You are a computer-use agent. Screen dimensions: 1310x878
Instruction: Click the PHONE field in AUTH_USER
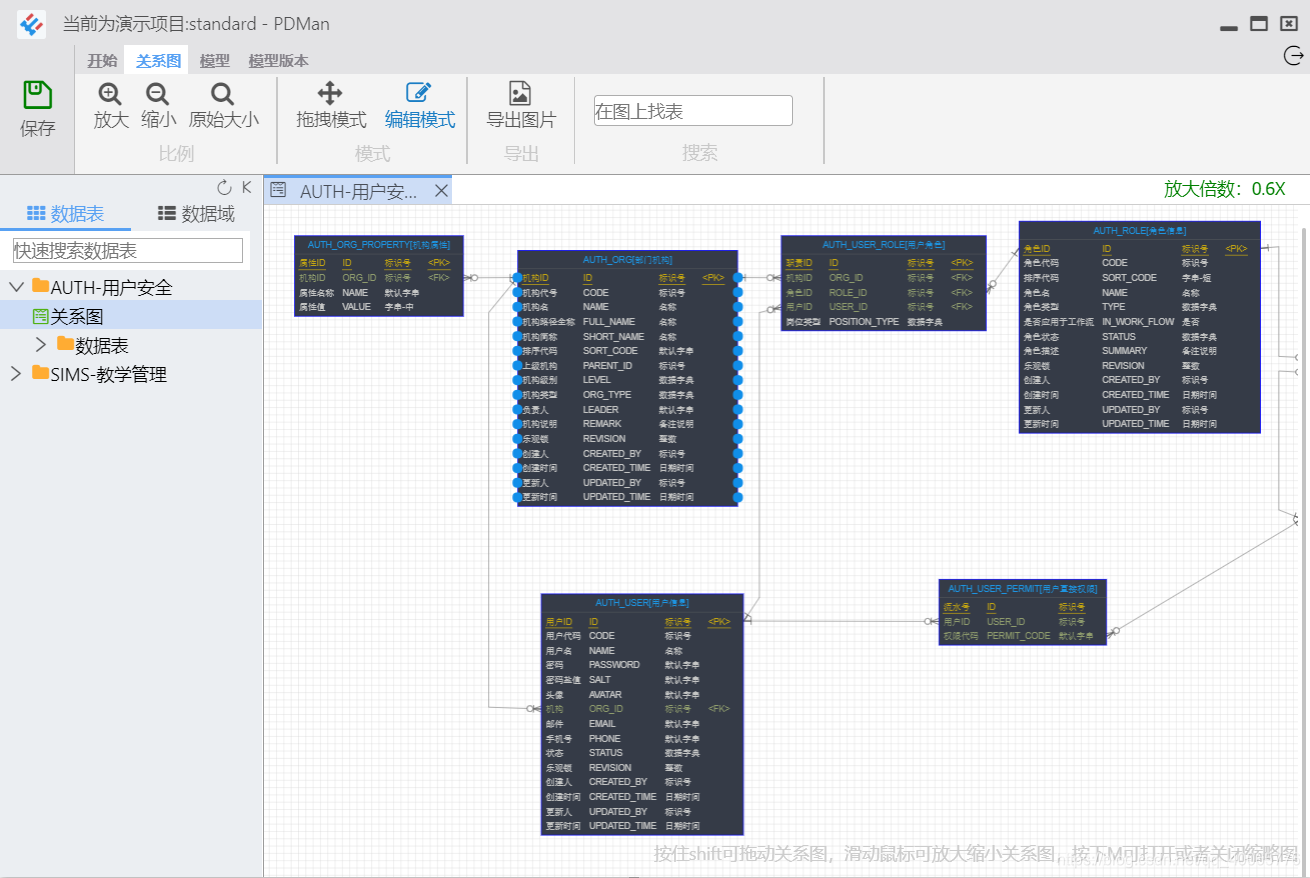coord(604,739)
